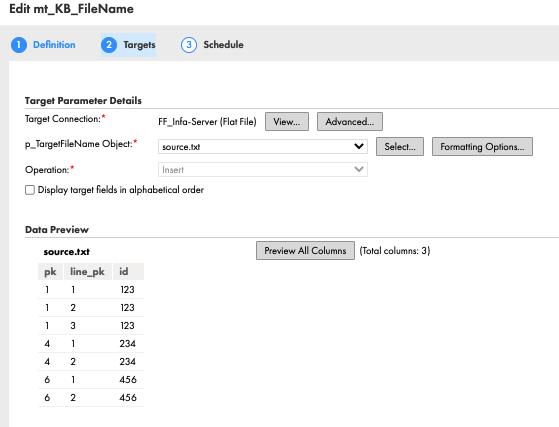Click the pk column header

point(50,272)
